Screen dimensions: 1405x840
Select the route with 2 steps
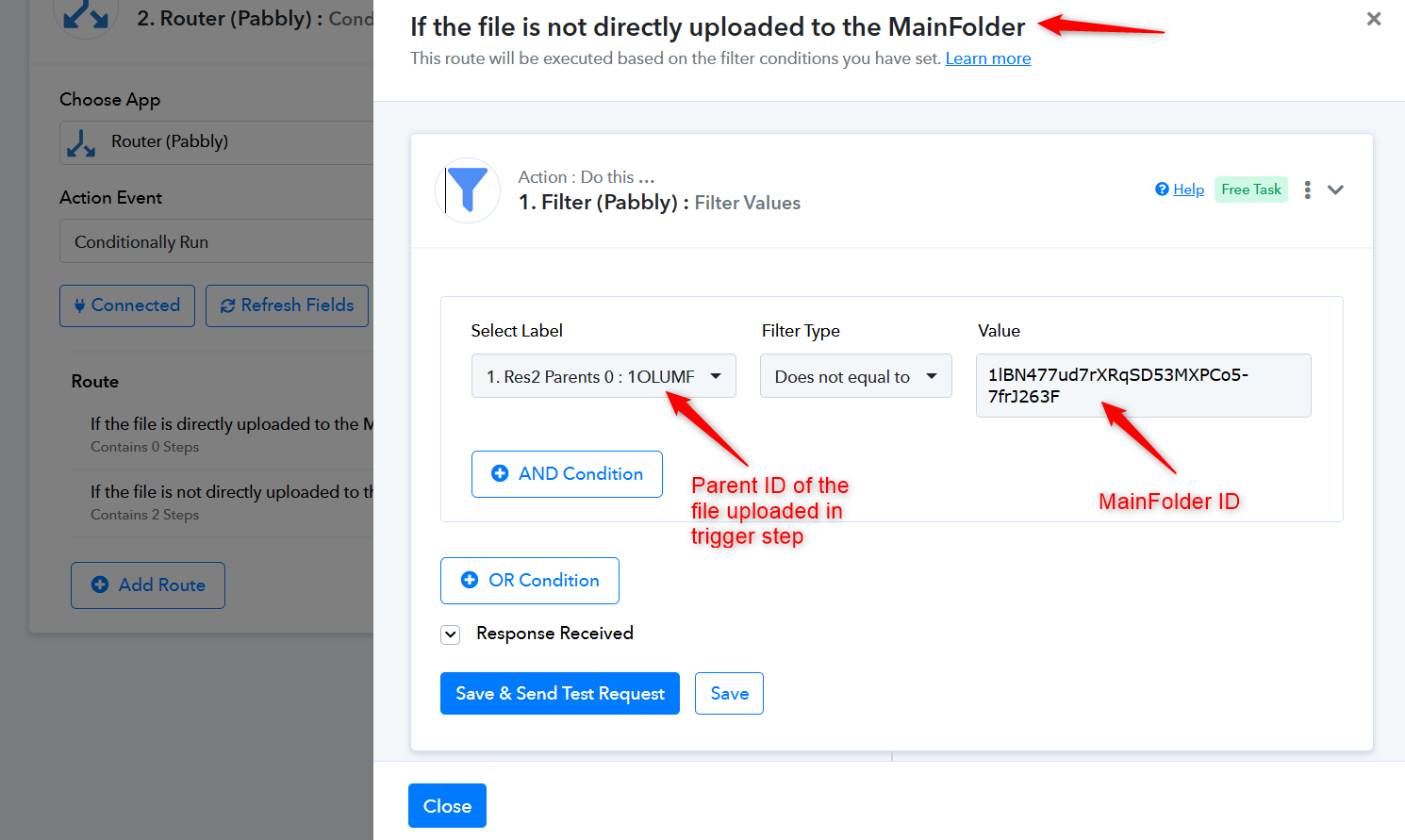[223, 502]
